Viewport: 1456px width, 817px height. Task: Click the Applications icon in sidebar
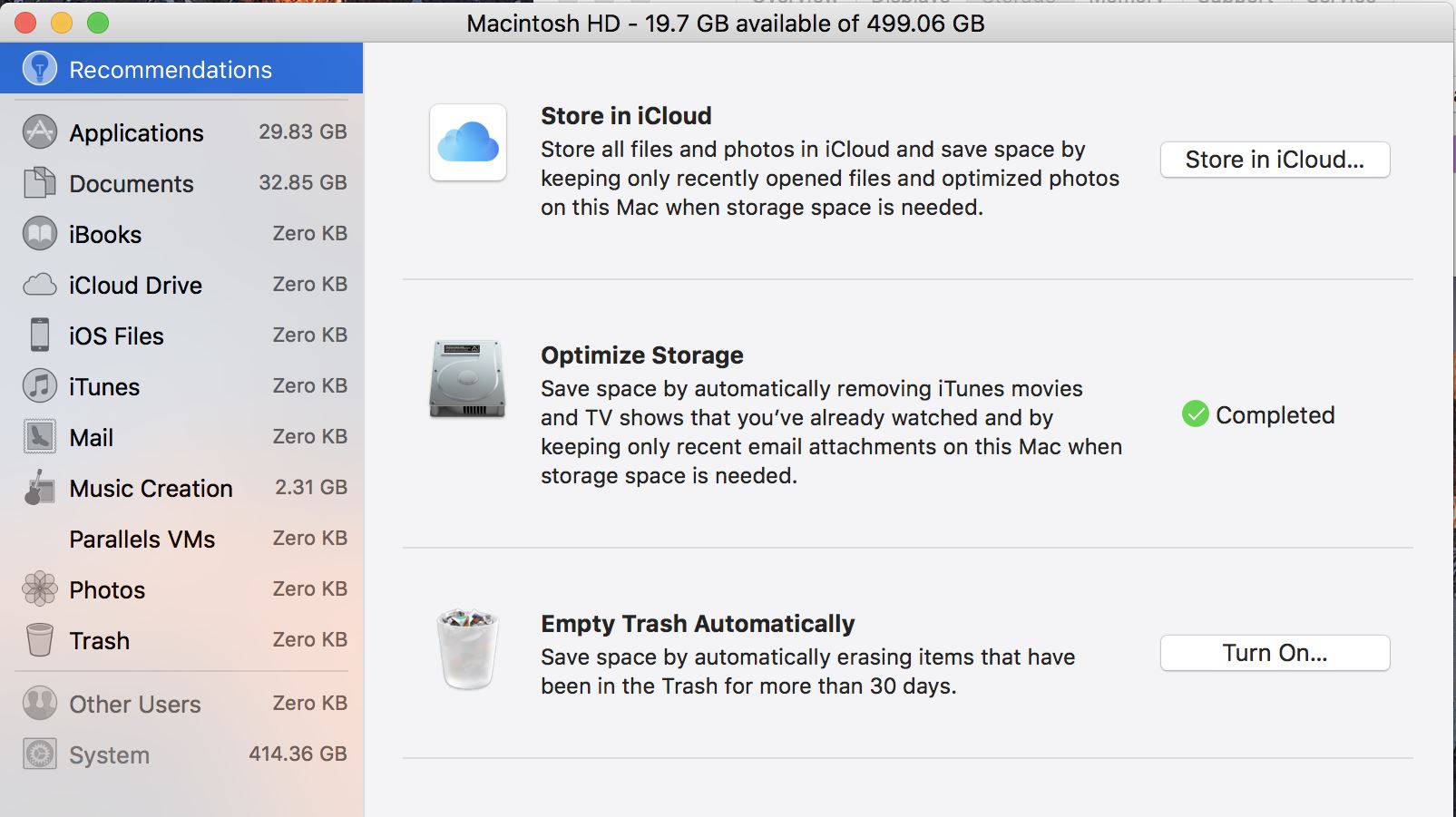(x=40, y=132)
